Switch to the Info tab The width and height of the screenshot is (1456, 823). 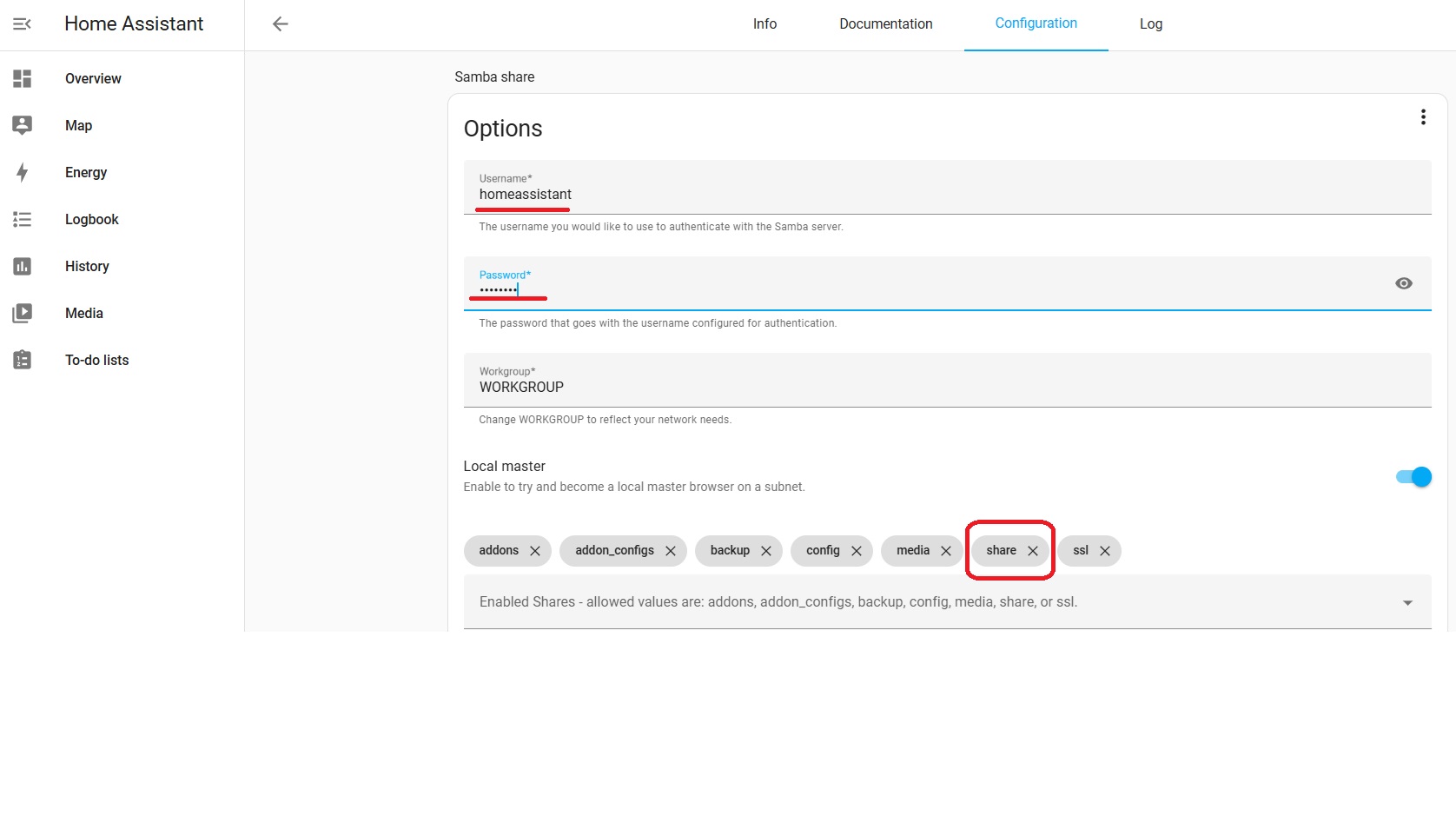pyautogui.click(x=764, y=24)
